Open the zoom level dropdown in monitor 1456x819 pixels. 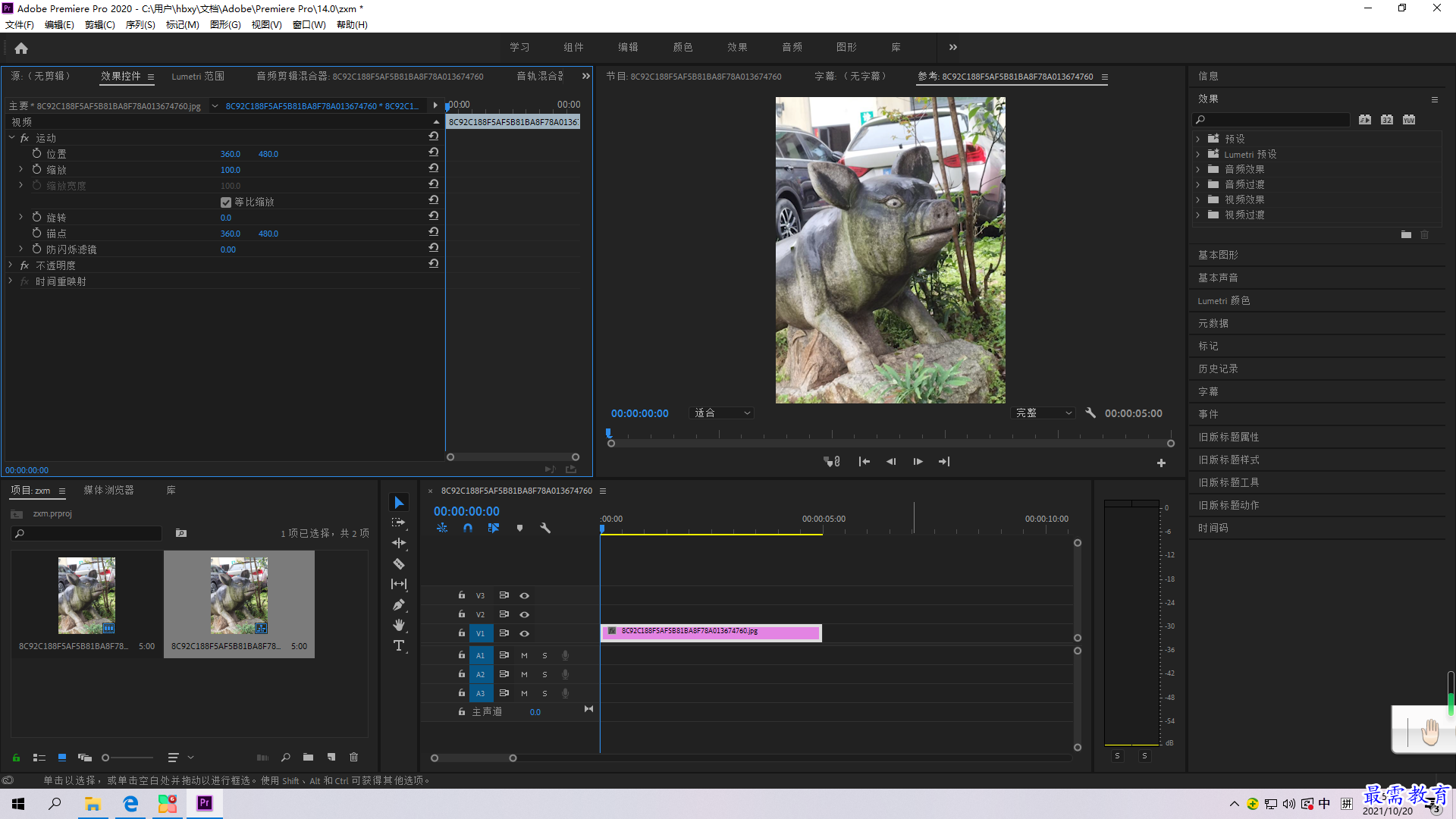point(721,413)
